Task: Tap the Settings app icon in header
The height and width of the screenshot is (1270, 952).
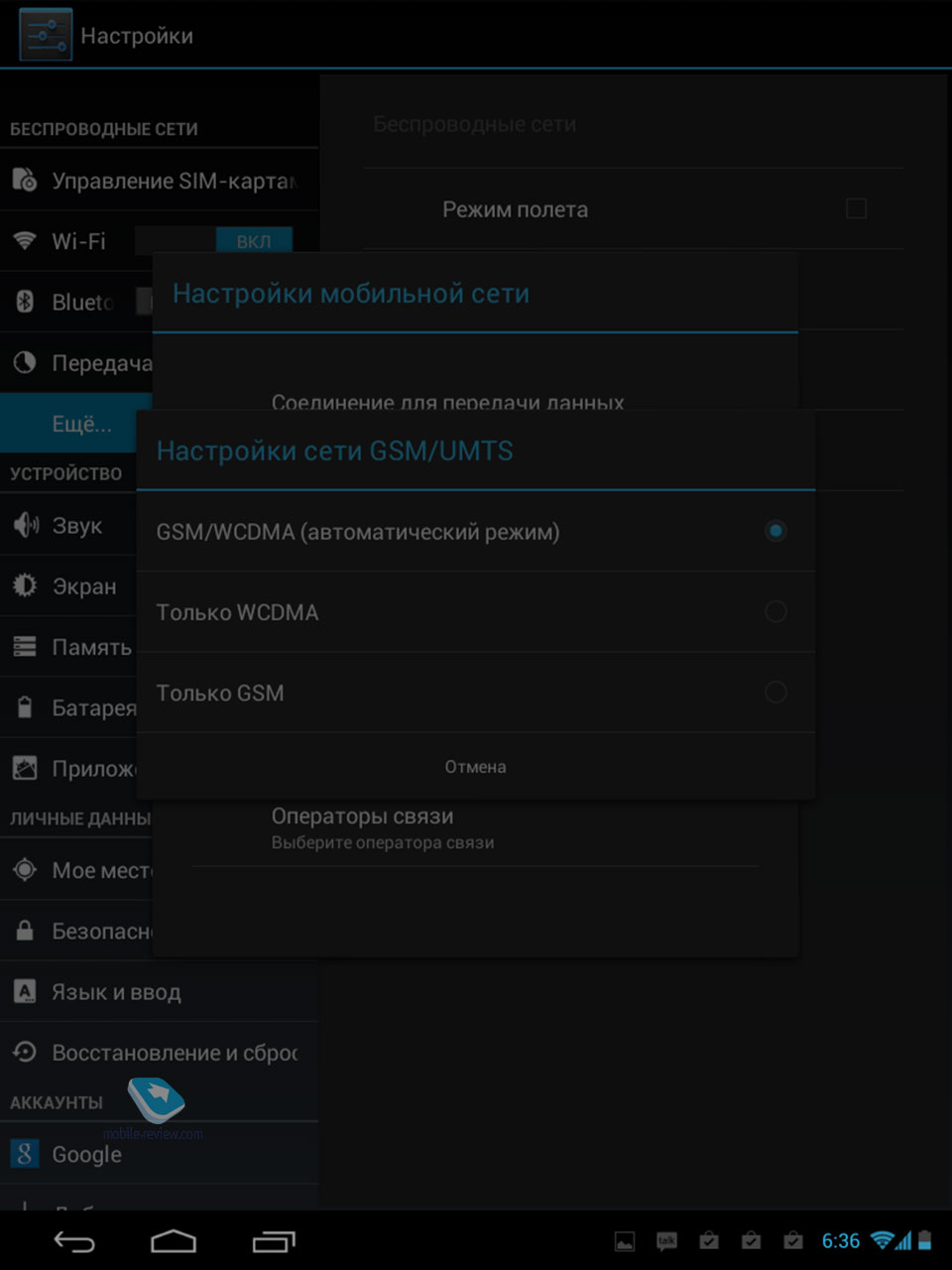Action: (x=46, y=35)
